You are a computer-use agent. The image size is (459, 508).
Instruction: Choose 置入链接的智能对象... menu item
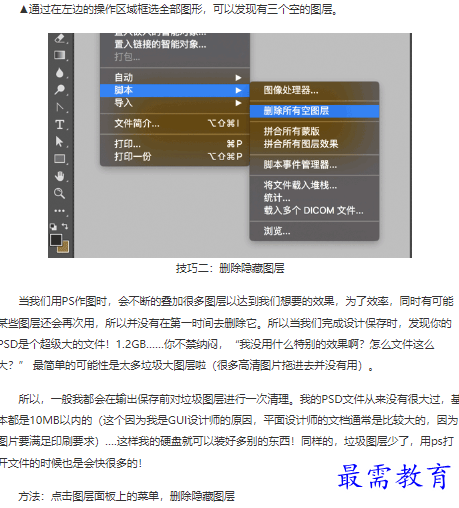pyautogui.click(x=175, y=44)
